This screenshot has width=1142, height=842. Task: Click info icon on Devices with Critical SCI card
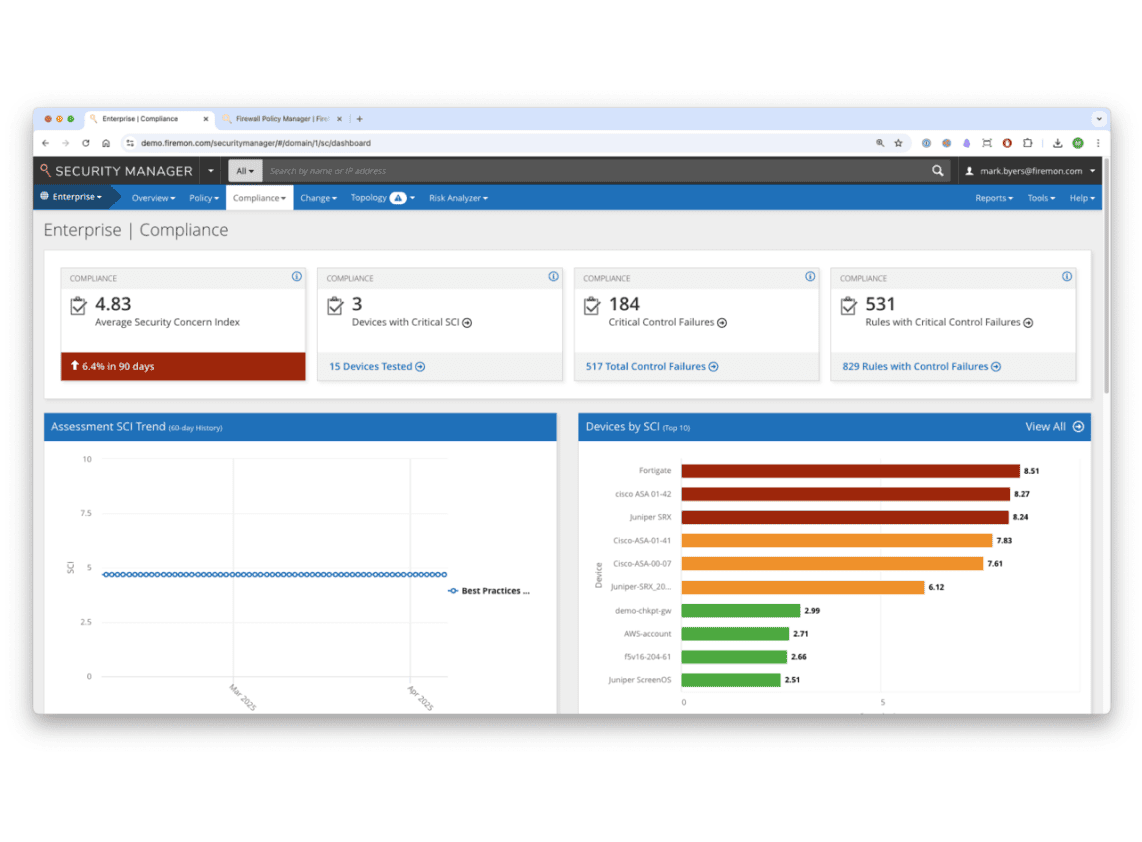click(554, 277)
